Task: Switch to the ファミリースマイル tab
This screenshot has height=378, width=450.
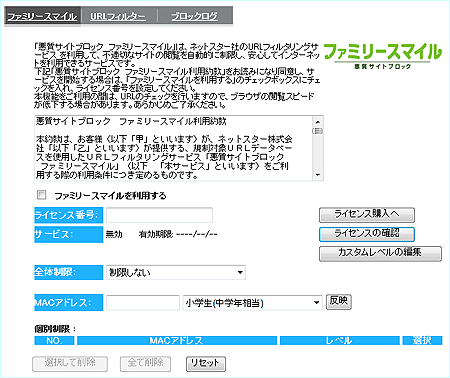Action: click(x=42, y=16)
